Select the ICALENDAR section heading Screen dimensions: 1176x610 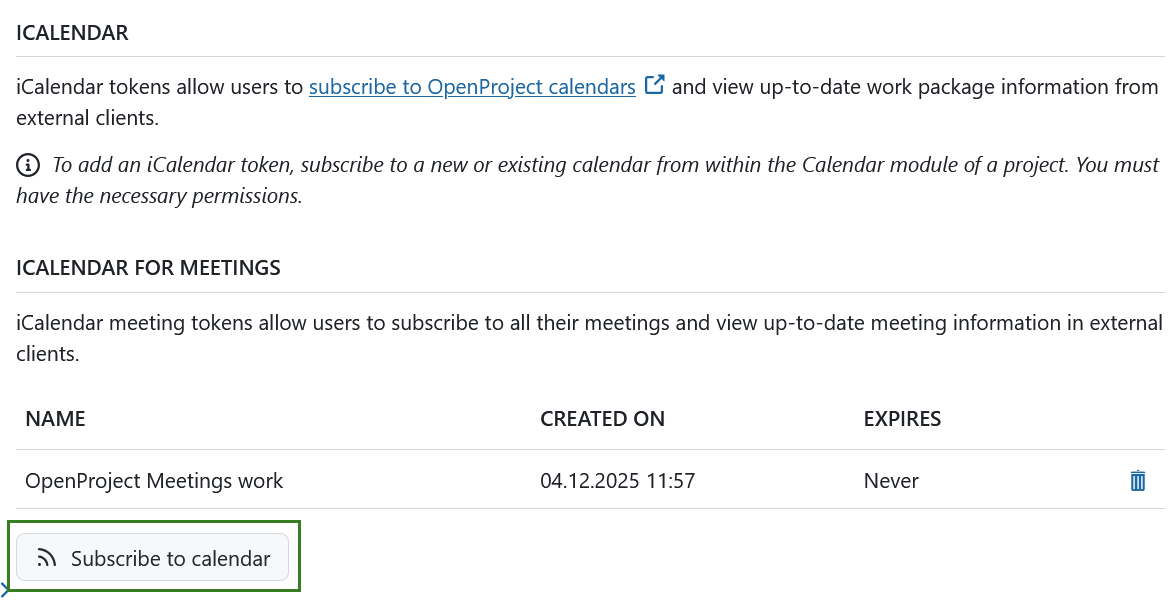pos(72,32)
